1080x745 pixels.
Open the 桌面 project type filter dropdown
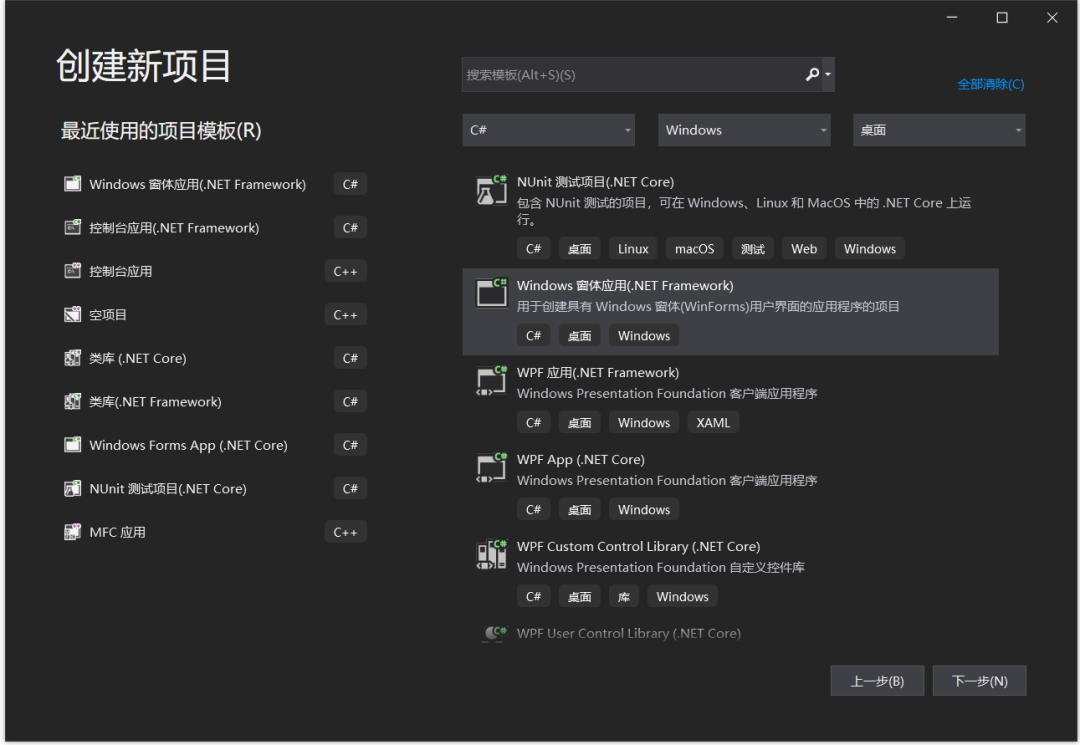tap(939, 130)
